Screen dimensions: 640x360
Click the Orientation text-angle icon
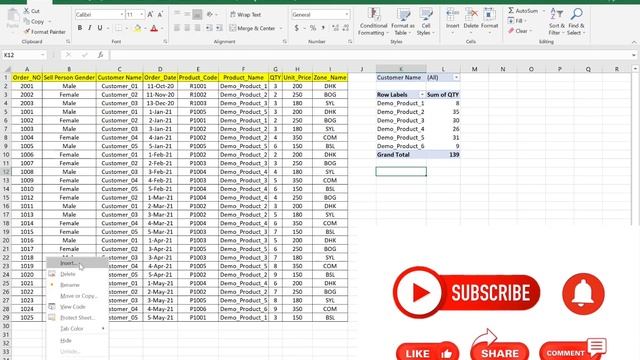(210, 14)
